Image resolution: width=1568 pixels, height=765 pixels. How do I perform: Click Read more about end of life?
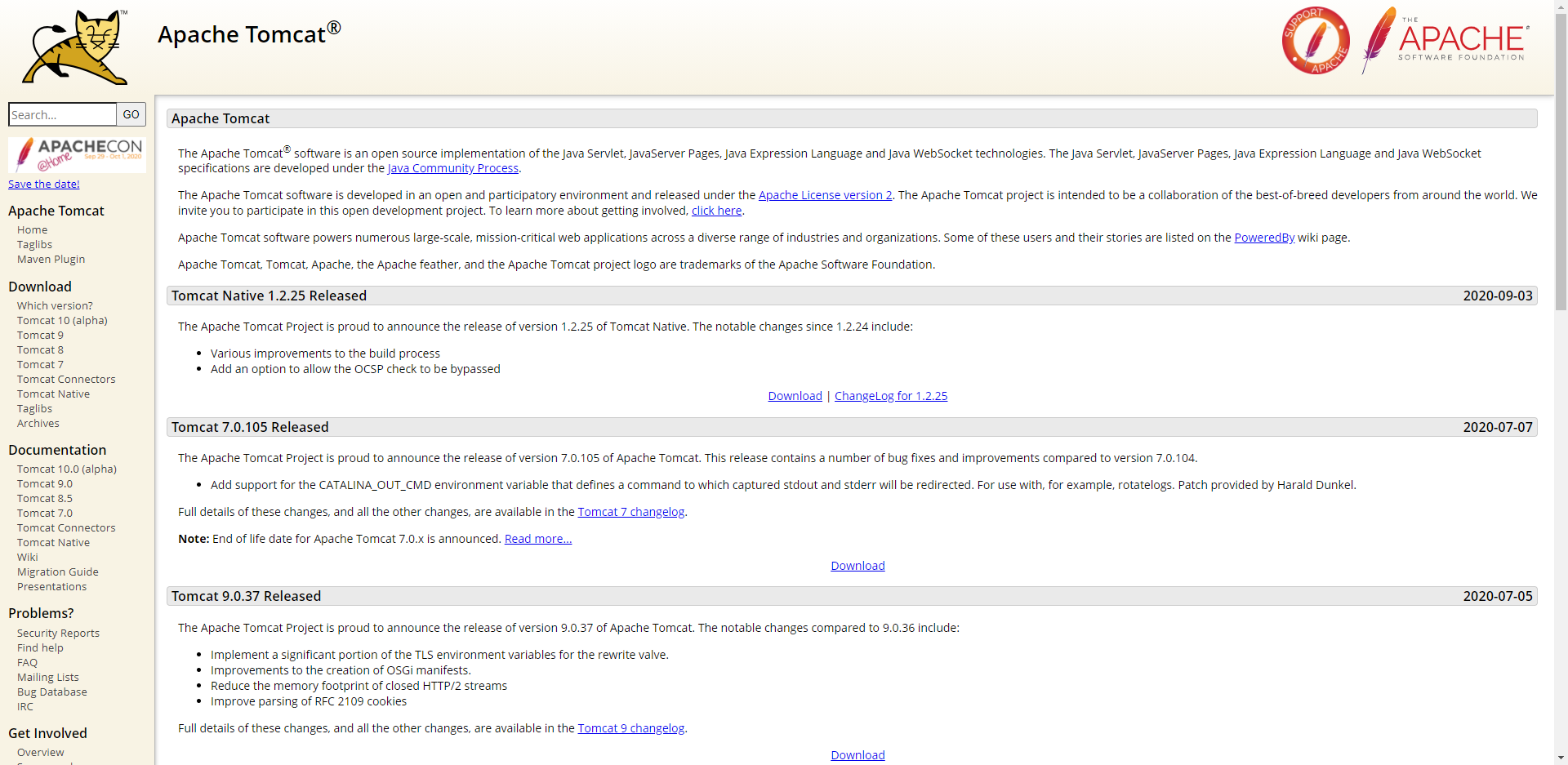[x=538, y=539]
